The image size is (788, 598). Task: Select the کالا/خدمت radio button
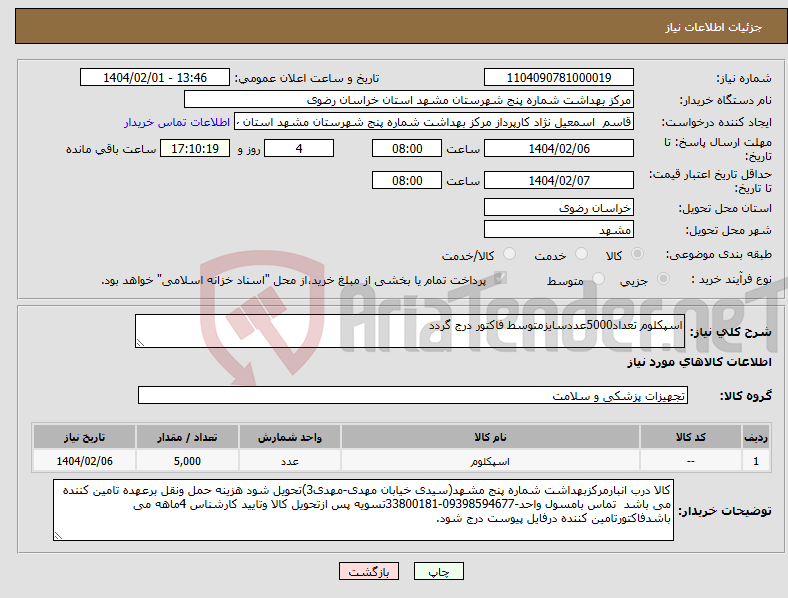click(x=510, y=254)
